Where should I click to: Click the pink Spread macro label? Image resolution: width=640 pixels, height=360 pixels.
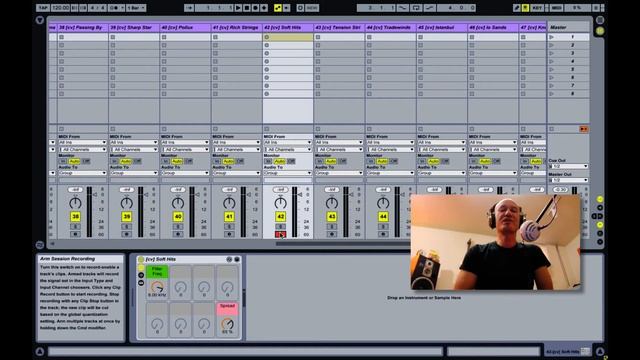point(227,309)
